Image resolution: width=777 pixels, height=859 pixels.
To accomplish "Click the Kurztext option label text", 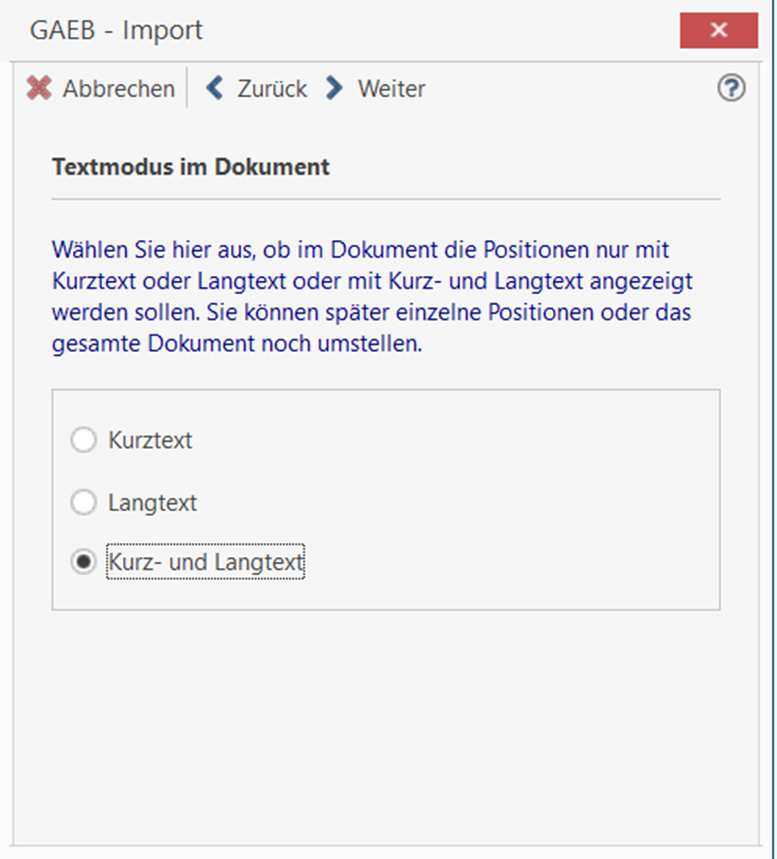I will [x=150, y=440].
